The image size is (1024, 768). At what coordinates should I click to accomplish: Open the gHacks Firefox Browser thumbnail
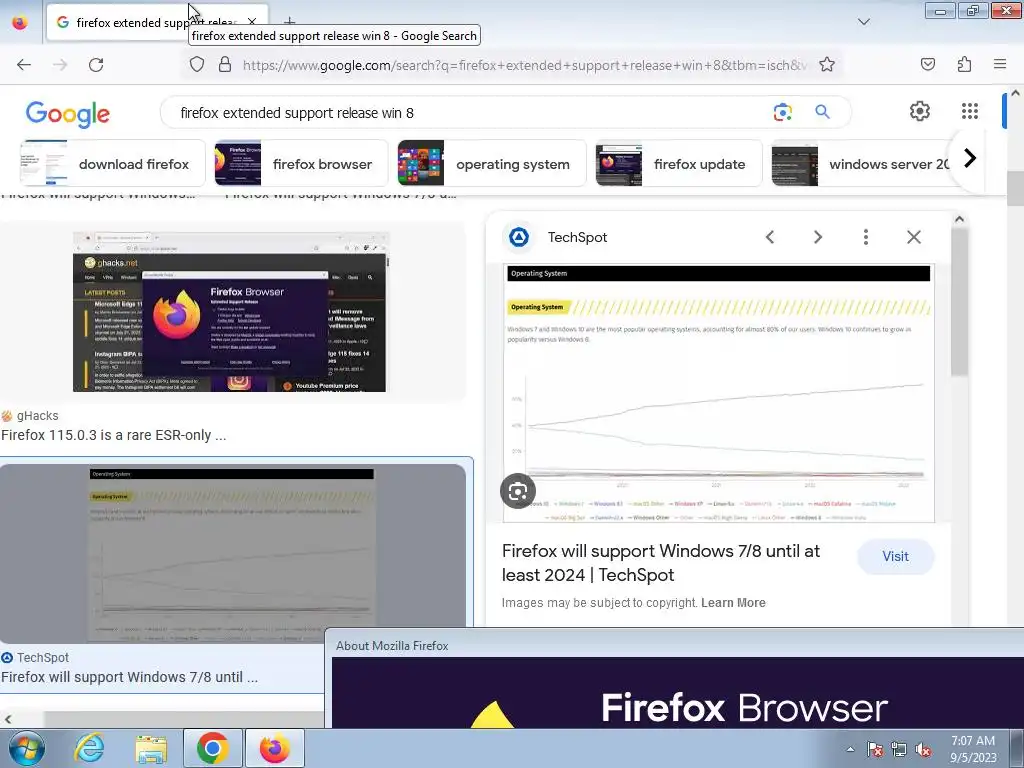[x=230, y=312]
